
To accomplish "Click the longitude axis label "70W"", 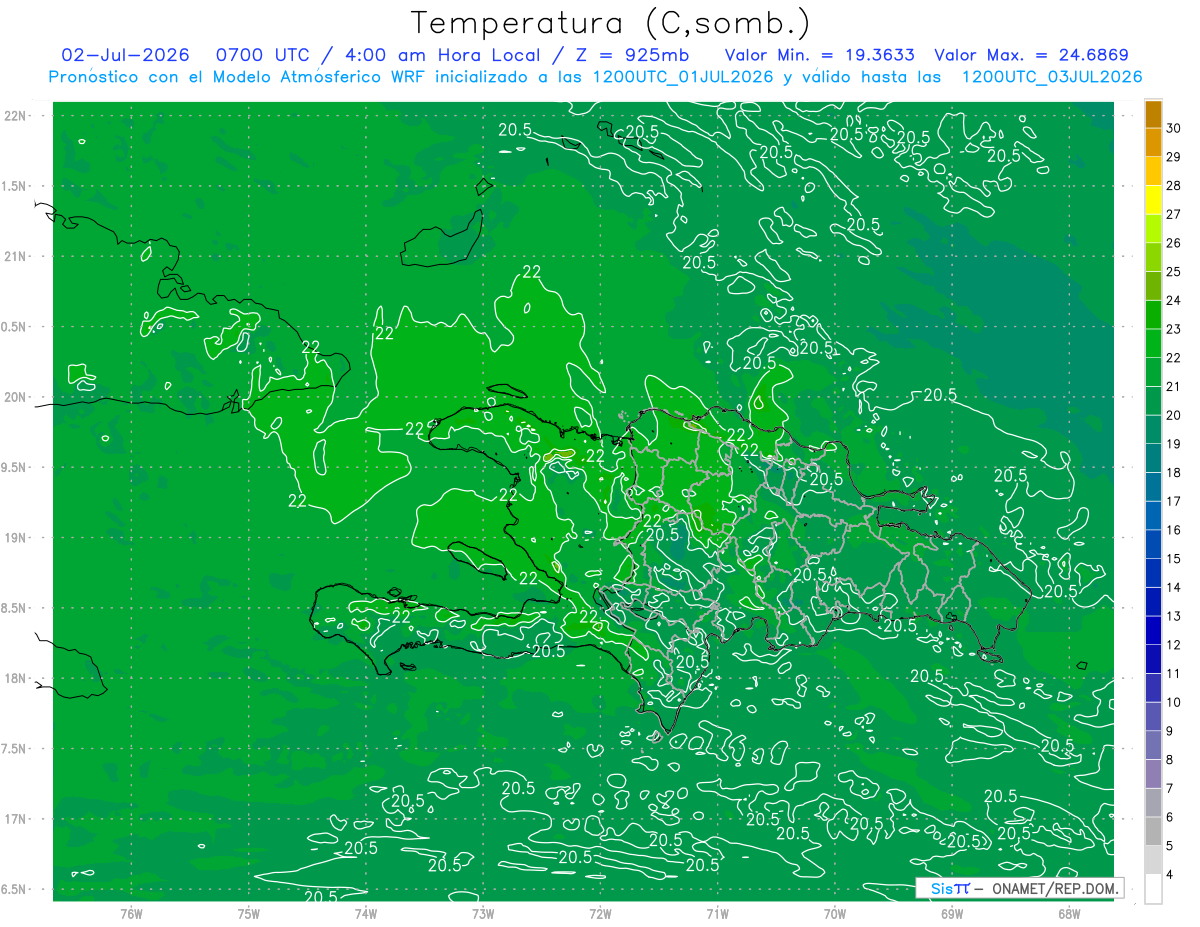I will click(x=834, y=913).
